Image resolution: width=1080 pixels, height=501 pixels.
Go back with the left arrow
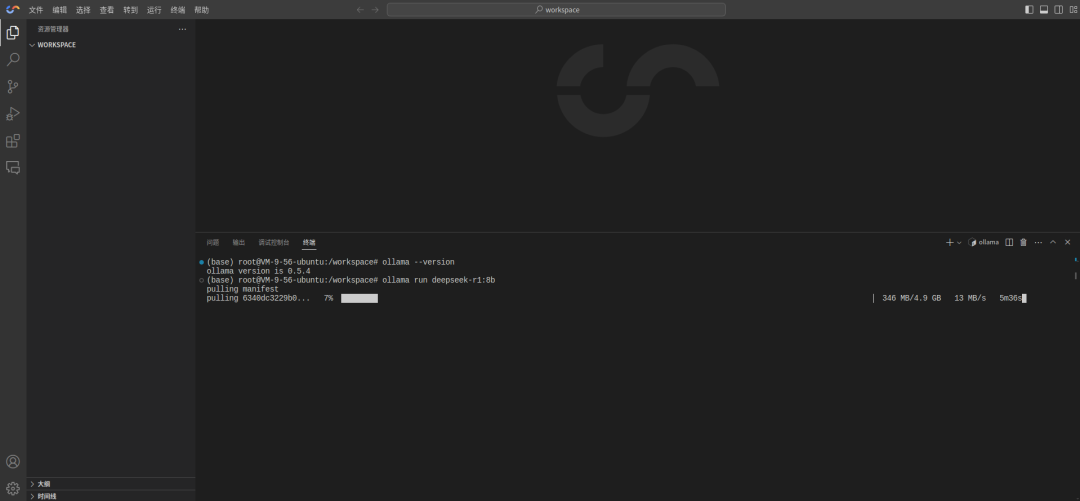tap(360, 10)
